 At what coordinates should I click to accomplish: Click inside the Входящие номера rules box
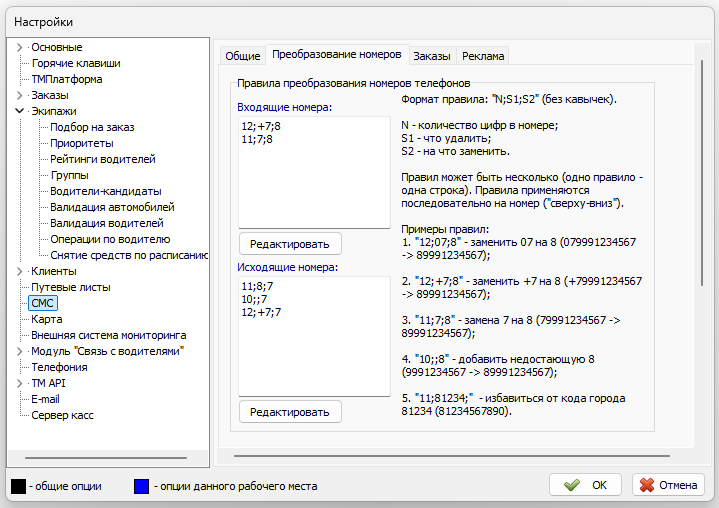314,172
